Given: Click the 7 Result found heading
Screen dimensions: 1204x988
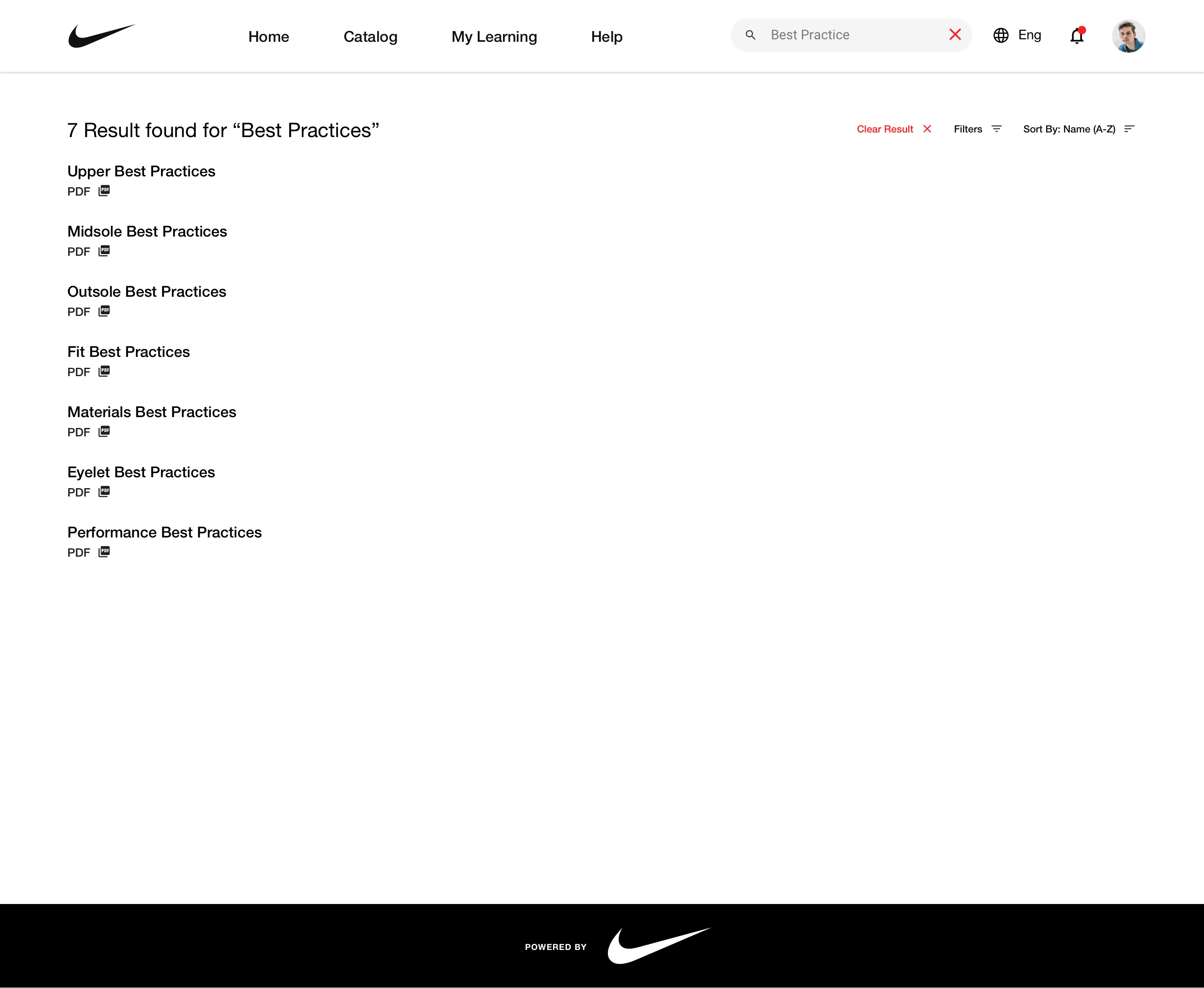Looking at the screenshot, I should 223,130.
